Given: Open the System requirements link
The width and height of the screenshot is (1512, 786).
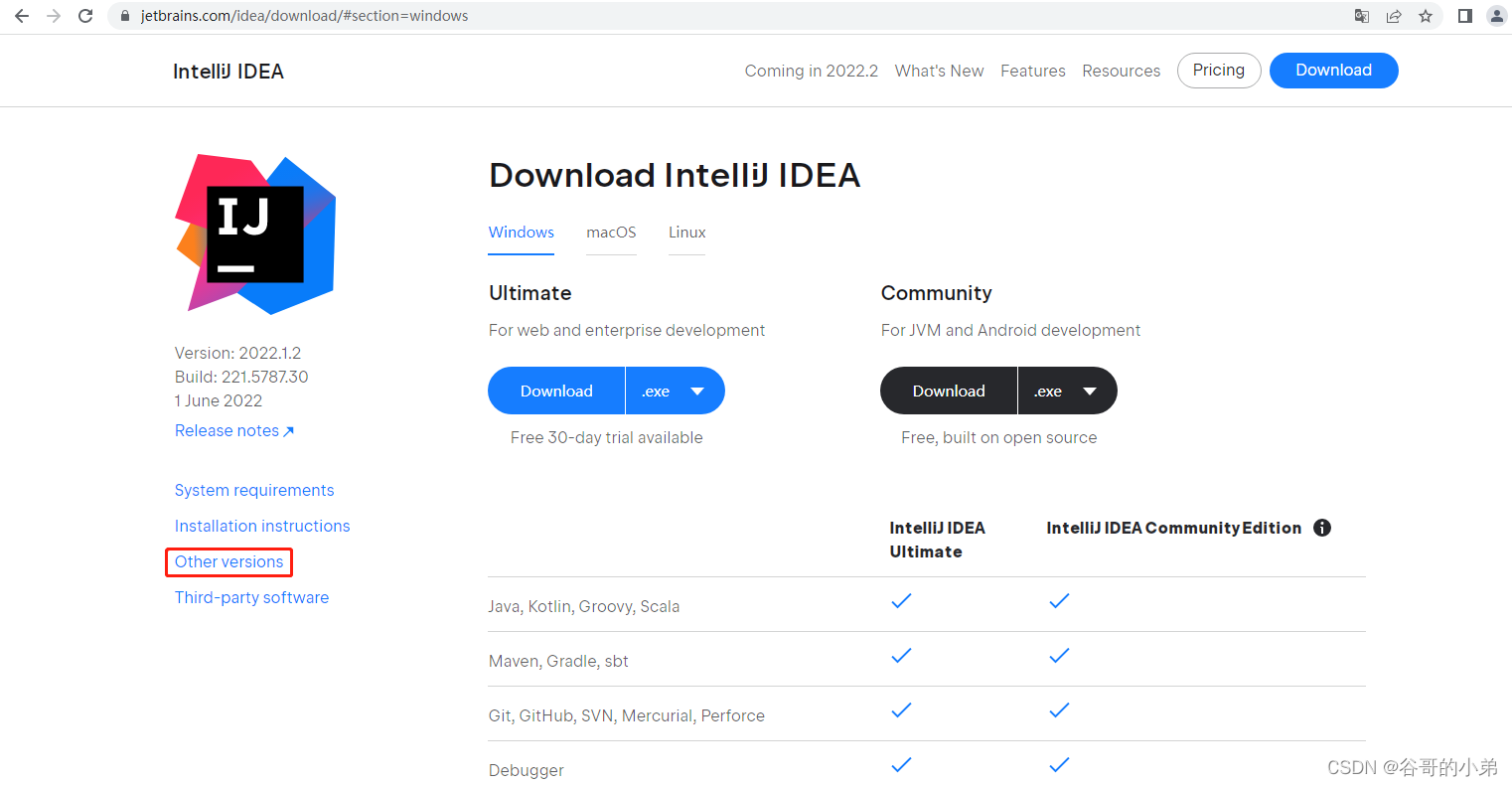Looking at the screenshot, I should [x=254, y=490].
